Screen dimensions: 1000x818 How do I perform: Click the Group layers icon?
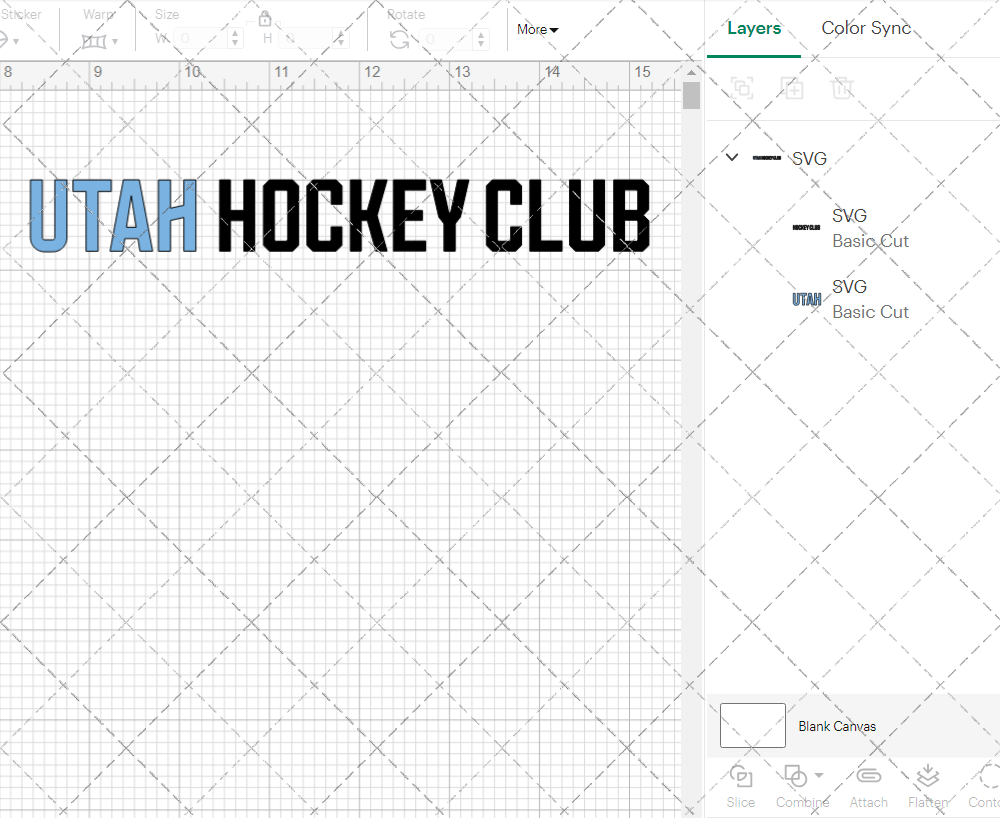[742, 88]
